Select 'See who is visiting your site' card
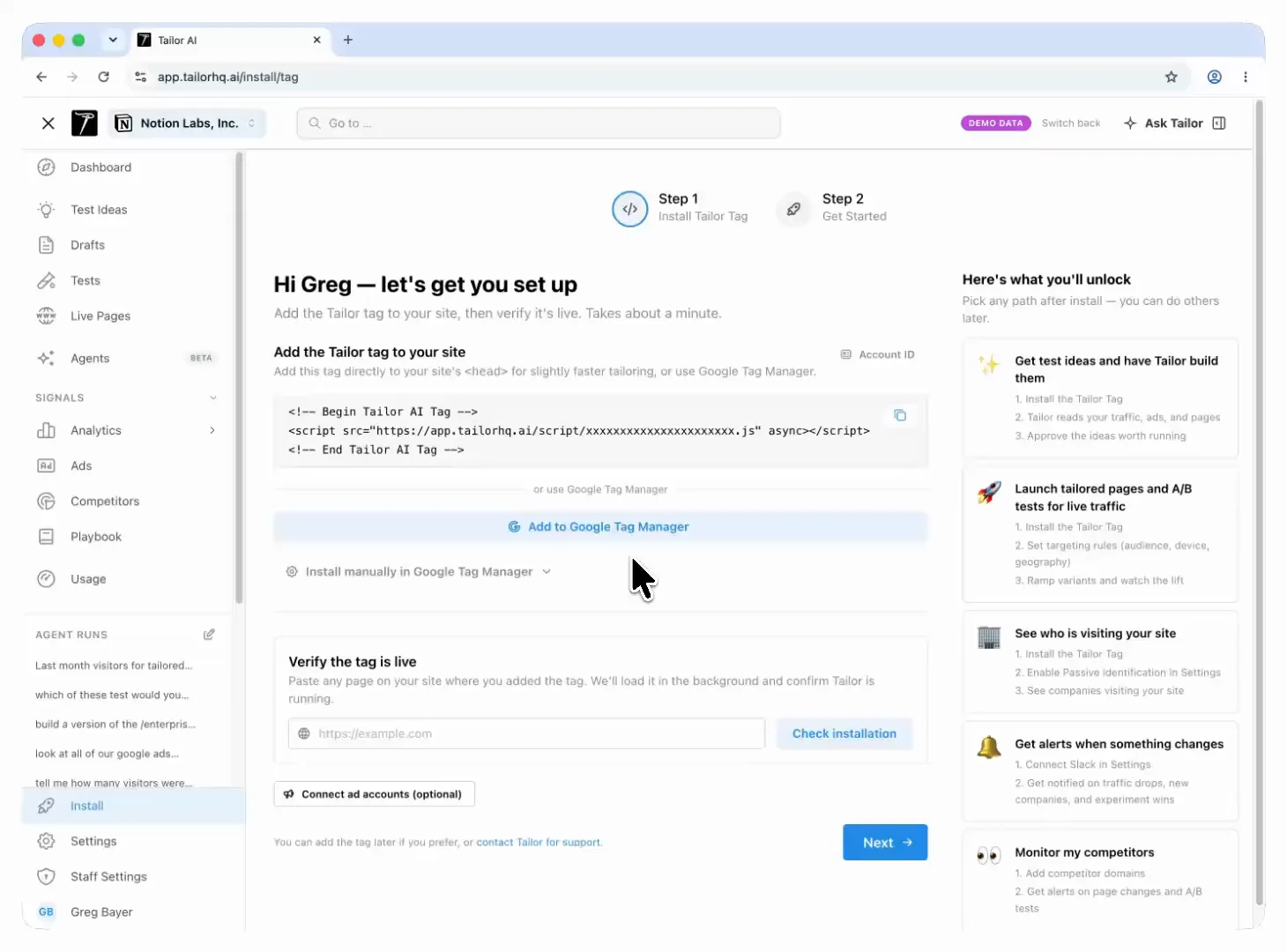 click(x=1100, y=661)
